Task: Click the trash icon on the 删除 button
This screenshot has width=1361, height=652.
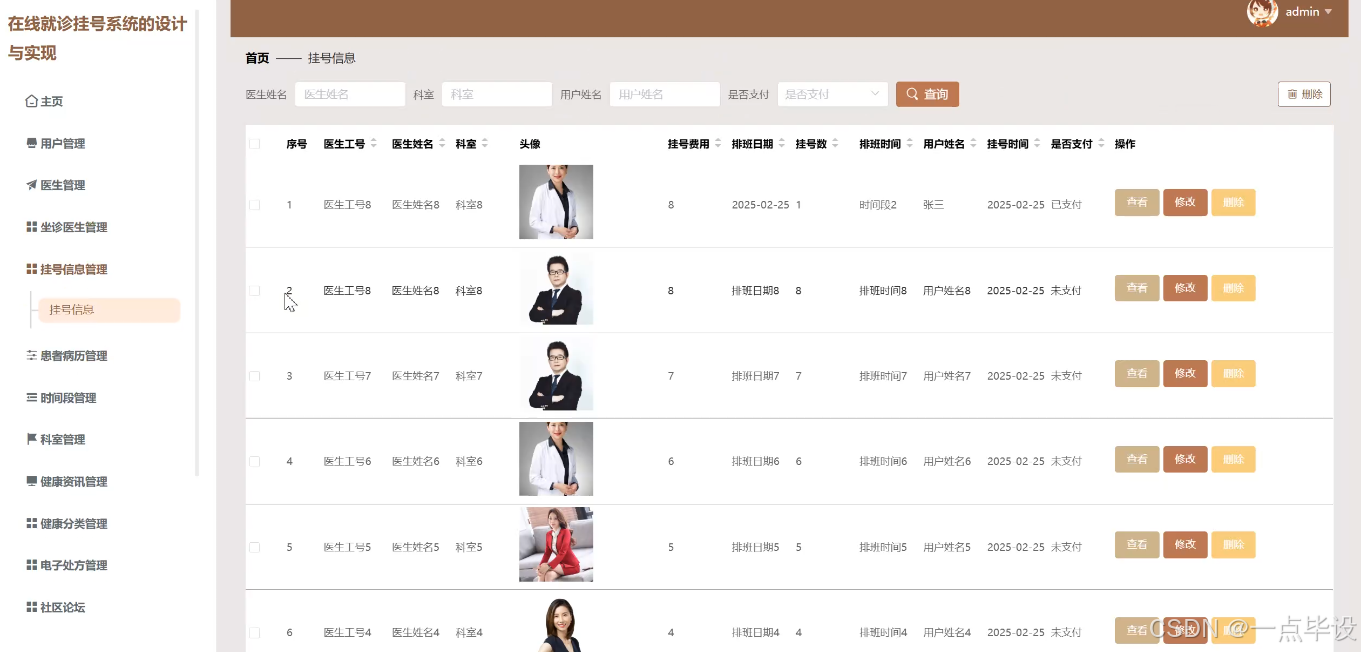Action: tap(1293, 92)
